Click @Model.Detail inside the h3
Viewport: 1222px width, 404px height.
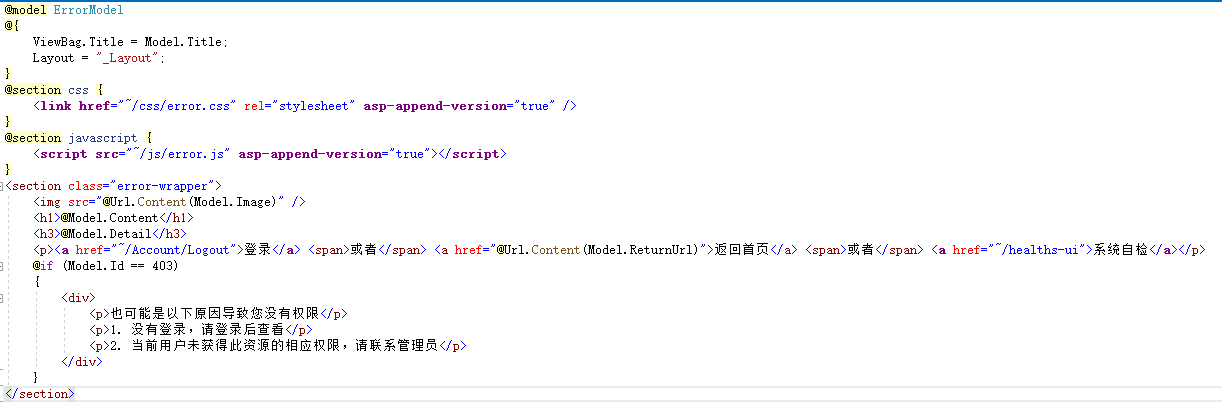point(106,234)
